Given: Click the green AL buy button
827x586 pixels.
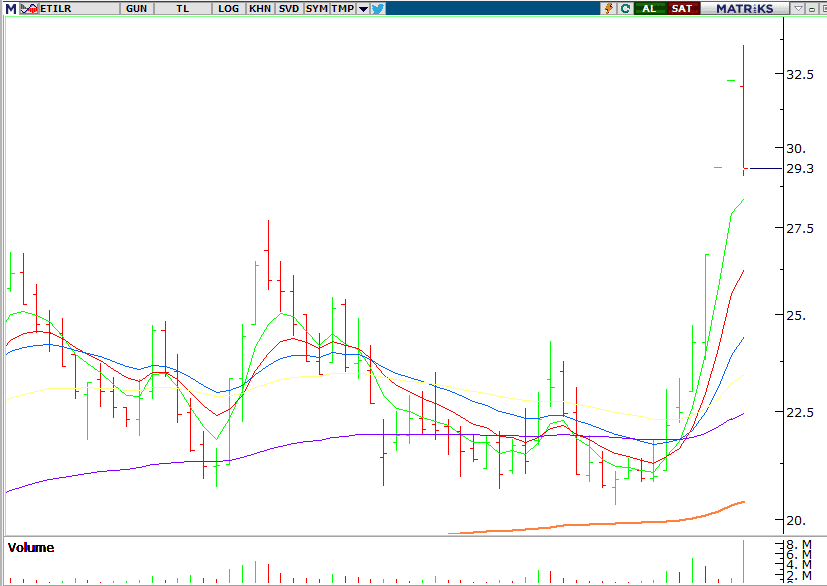Looking at the screenshot, I should [649, 8].
